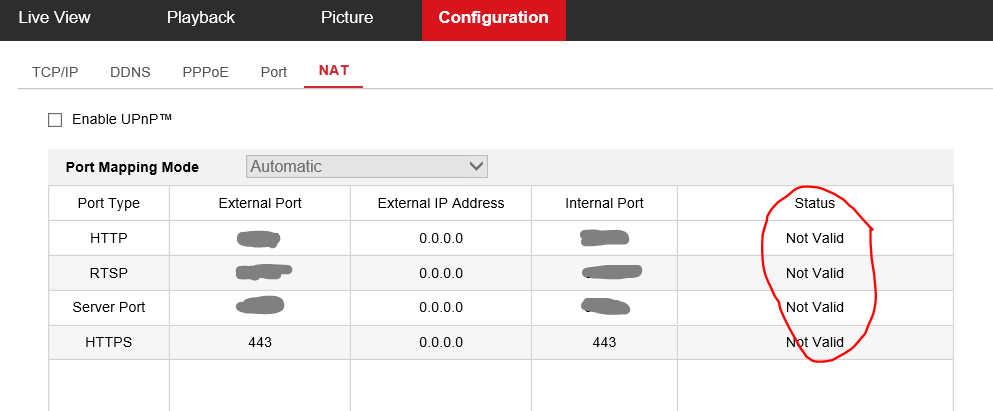
Task: Click the HTTPS internal port 443 cell
Action: 604,342
